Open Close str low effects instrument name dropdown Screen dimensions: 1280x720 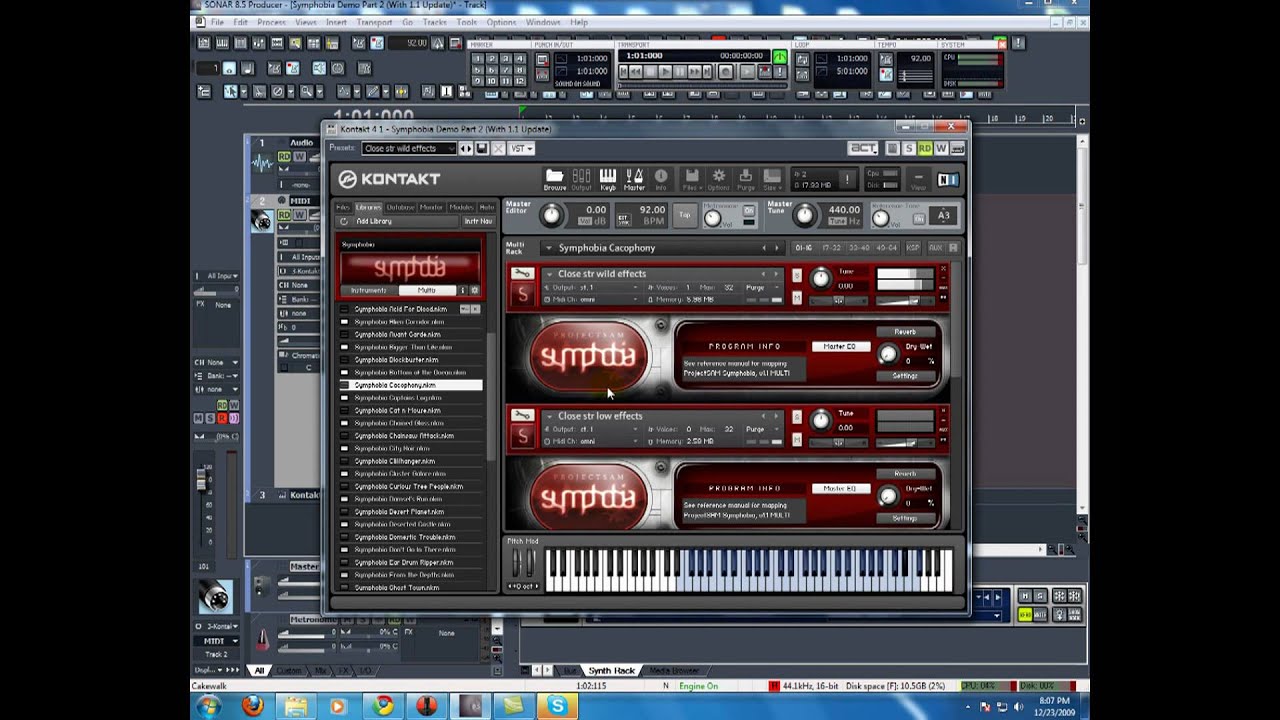[549, 416]
